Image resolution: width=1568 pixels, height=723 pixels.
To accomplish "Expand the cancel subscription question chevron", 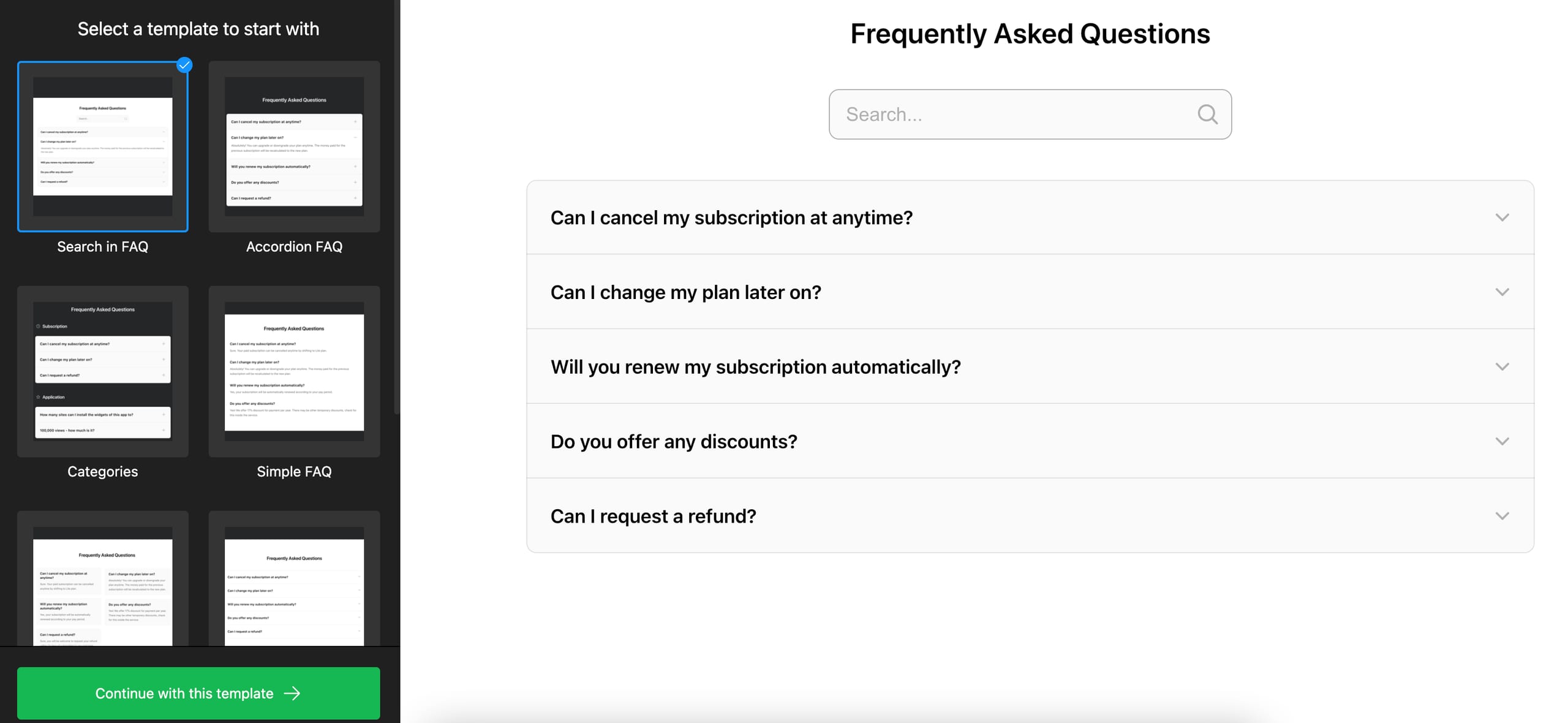I will click(1502, 218).
